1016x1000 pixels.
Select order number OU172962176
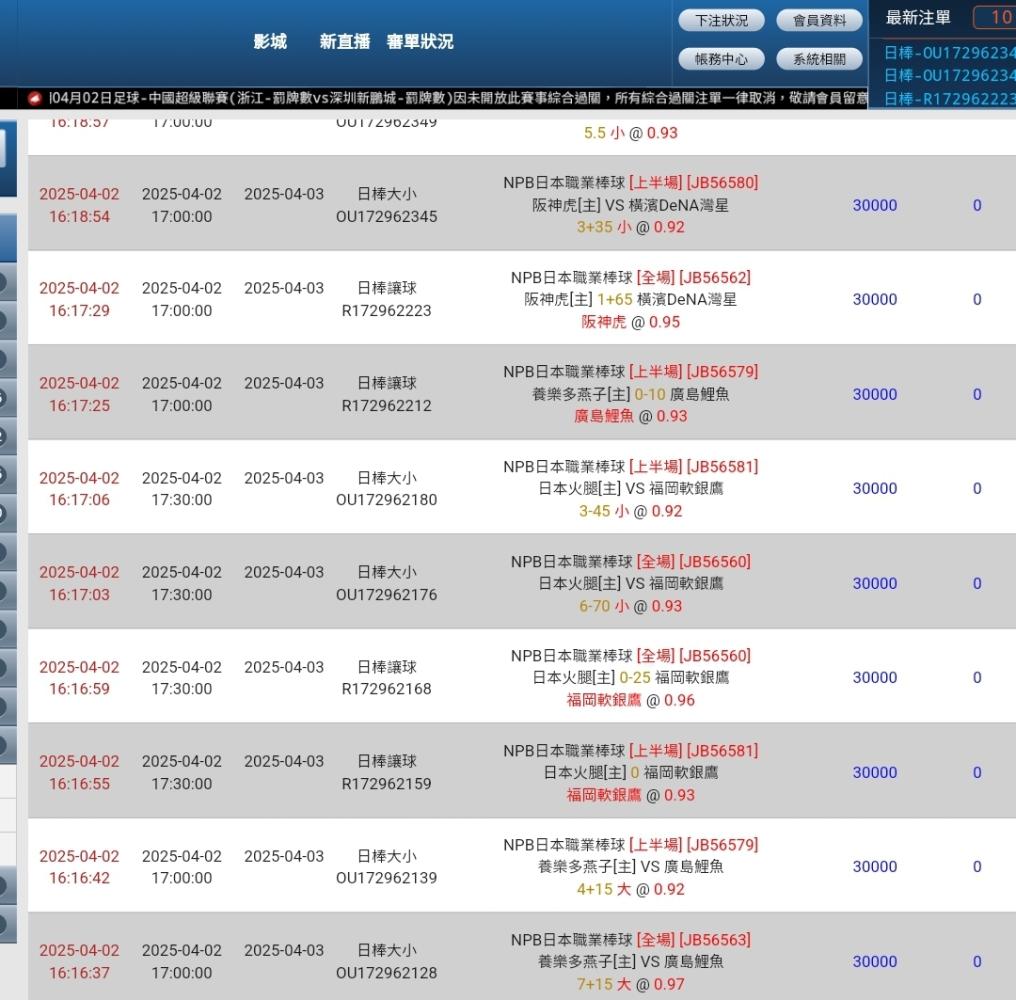pyautogui.click(x=386, y=594)
